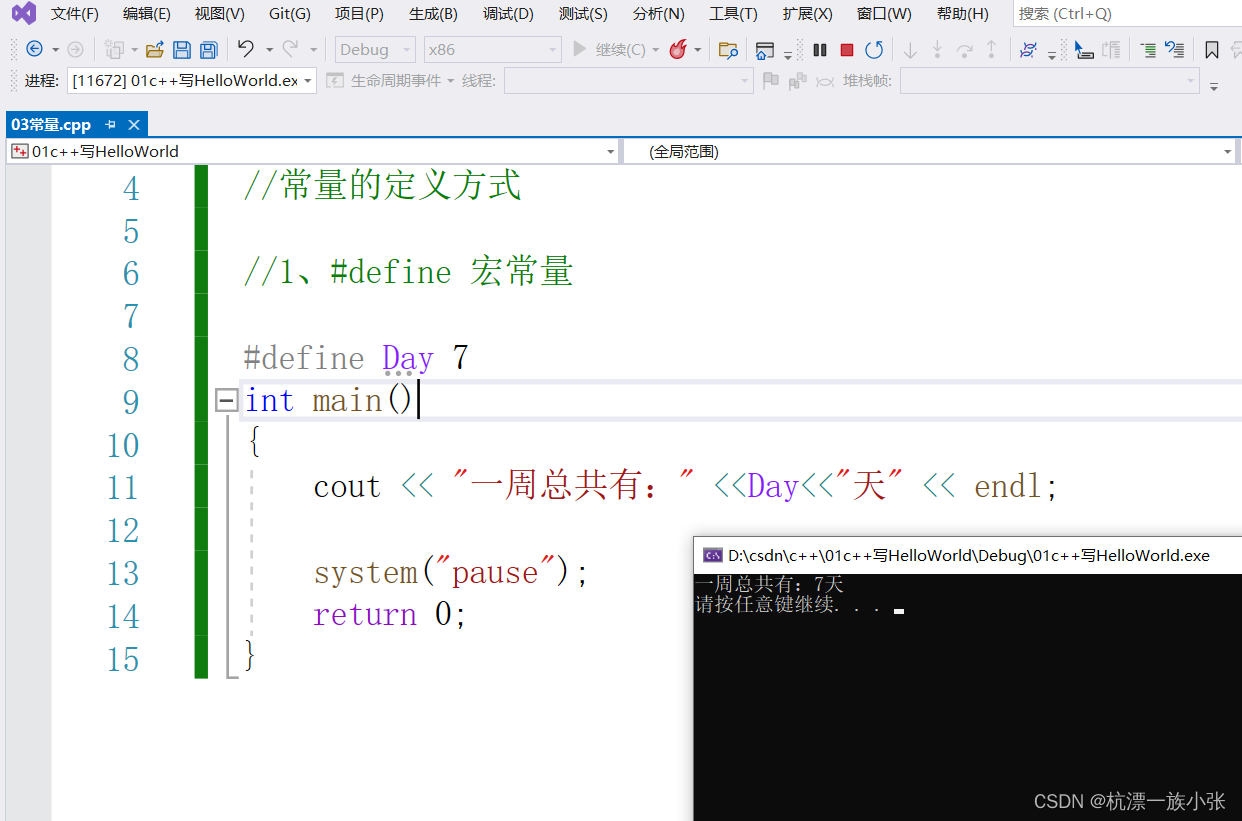Click the //常量的定义方式 comment
The width and height of the screenshot is (1242, 821).
[x=382, y=186]
